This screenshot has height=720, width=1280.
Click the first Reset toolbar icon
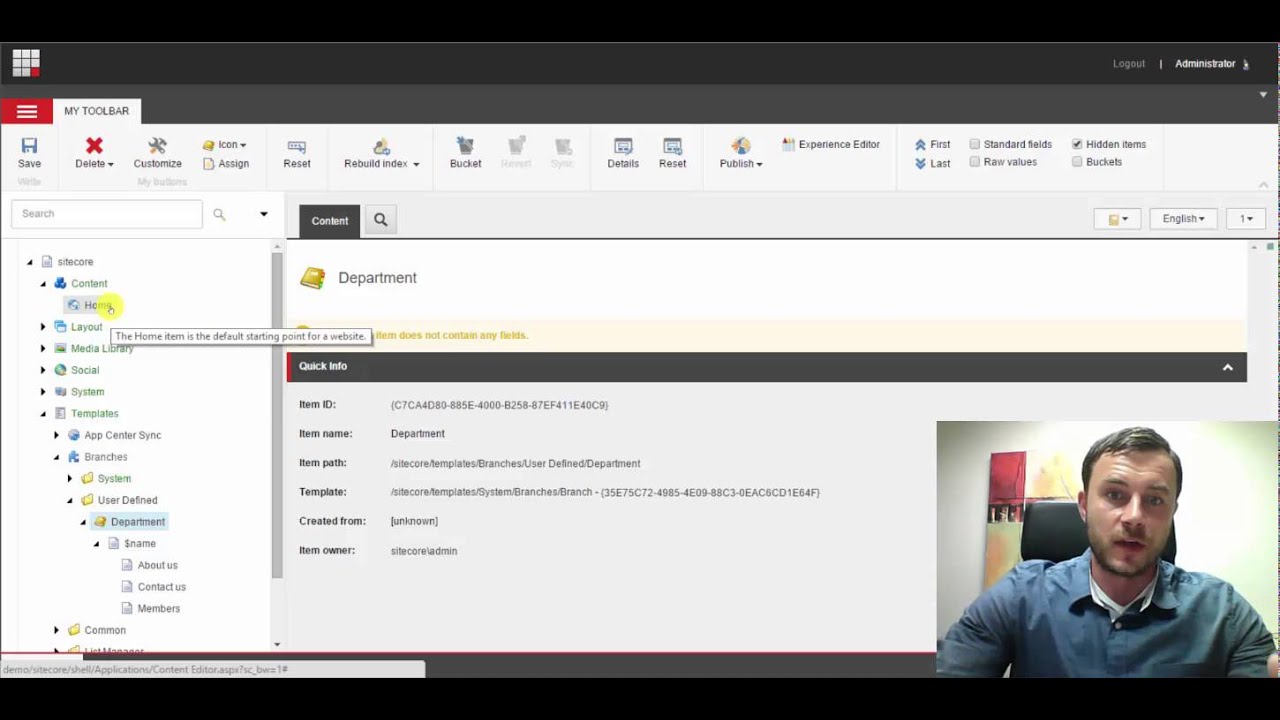click(x=297, y=146)
